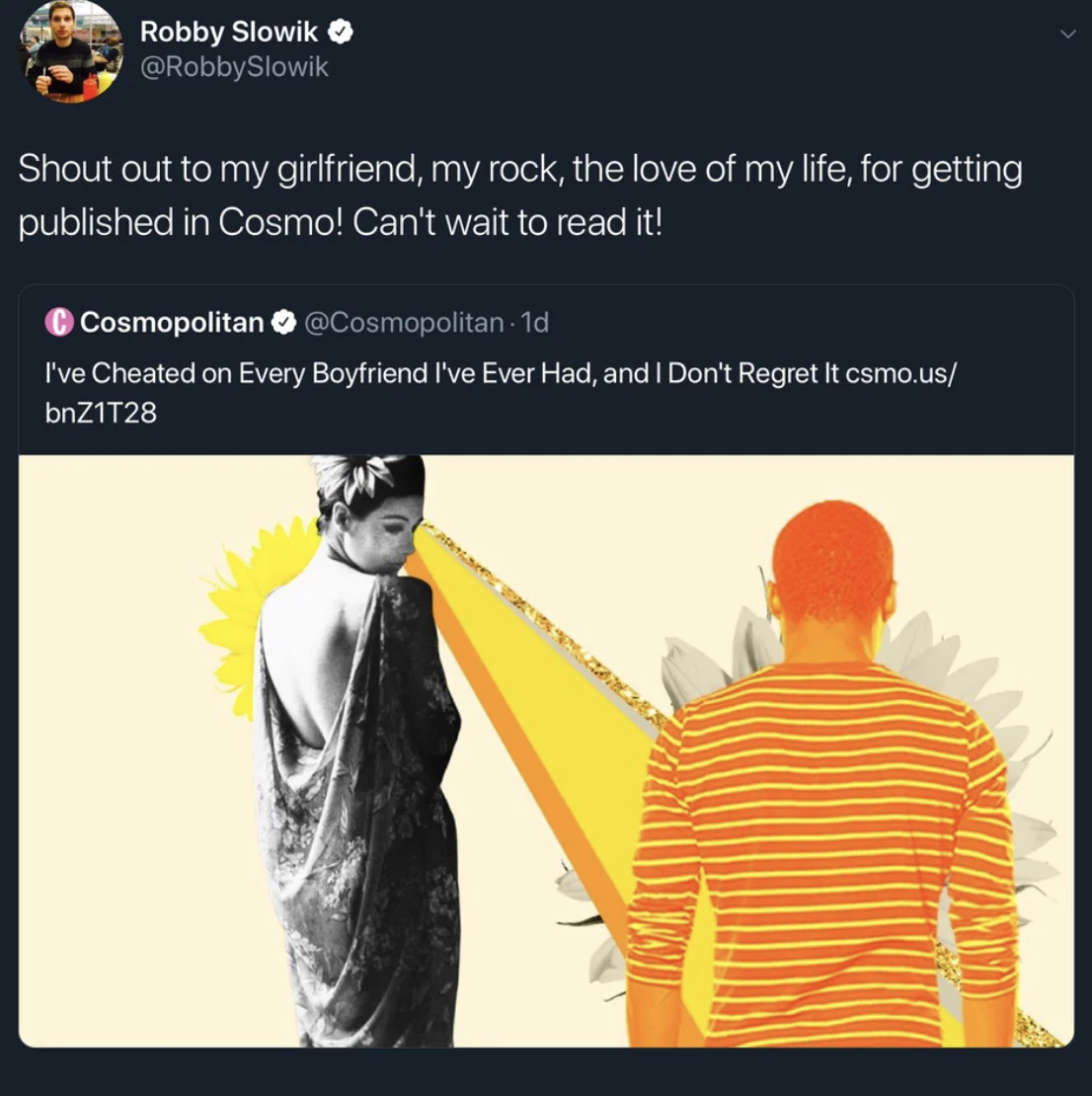Open the @Cosmopolitan handle
This screenshot has height=1096, width=1092.
404,322
